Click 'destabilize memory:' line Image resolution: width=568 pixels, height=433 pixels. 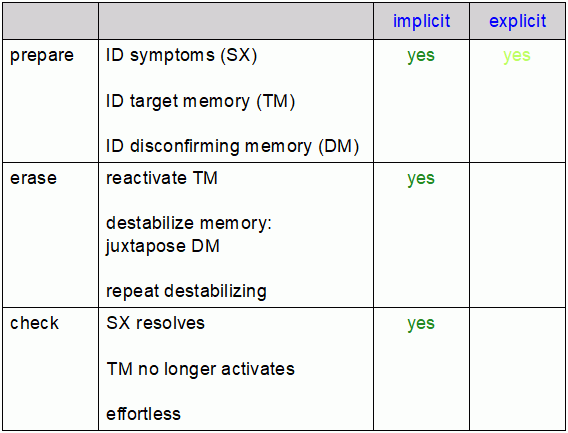[189, 223]
